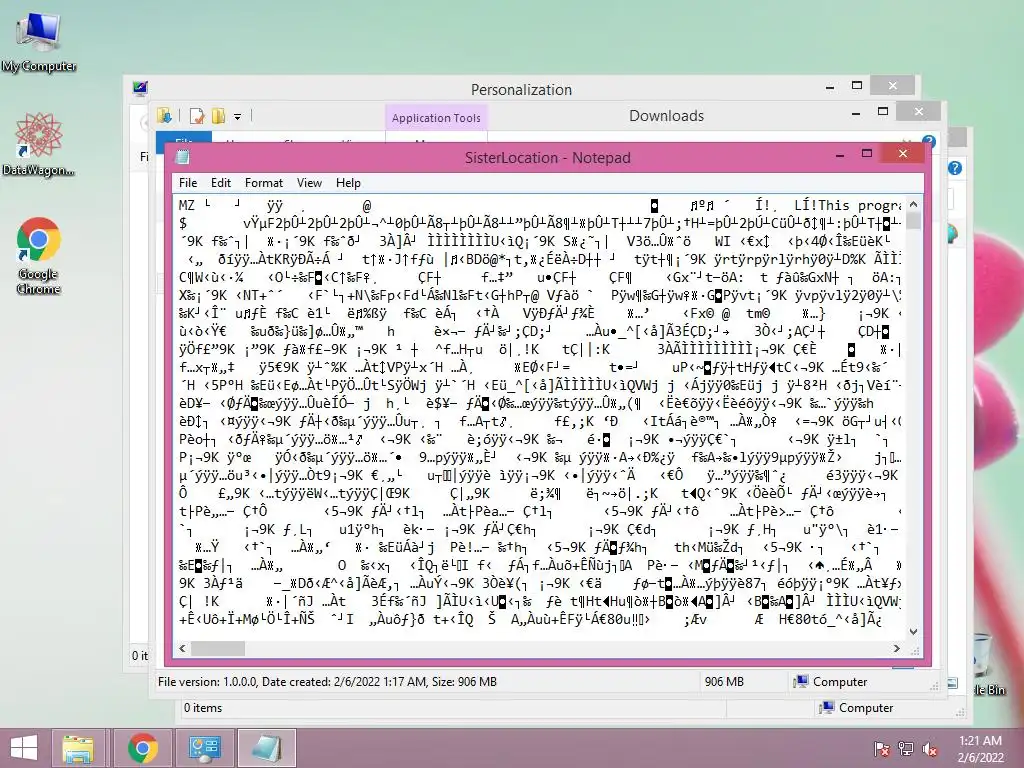
Task: Open the Notepad window system icon
Action: tap(183, 157)
